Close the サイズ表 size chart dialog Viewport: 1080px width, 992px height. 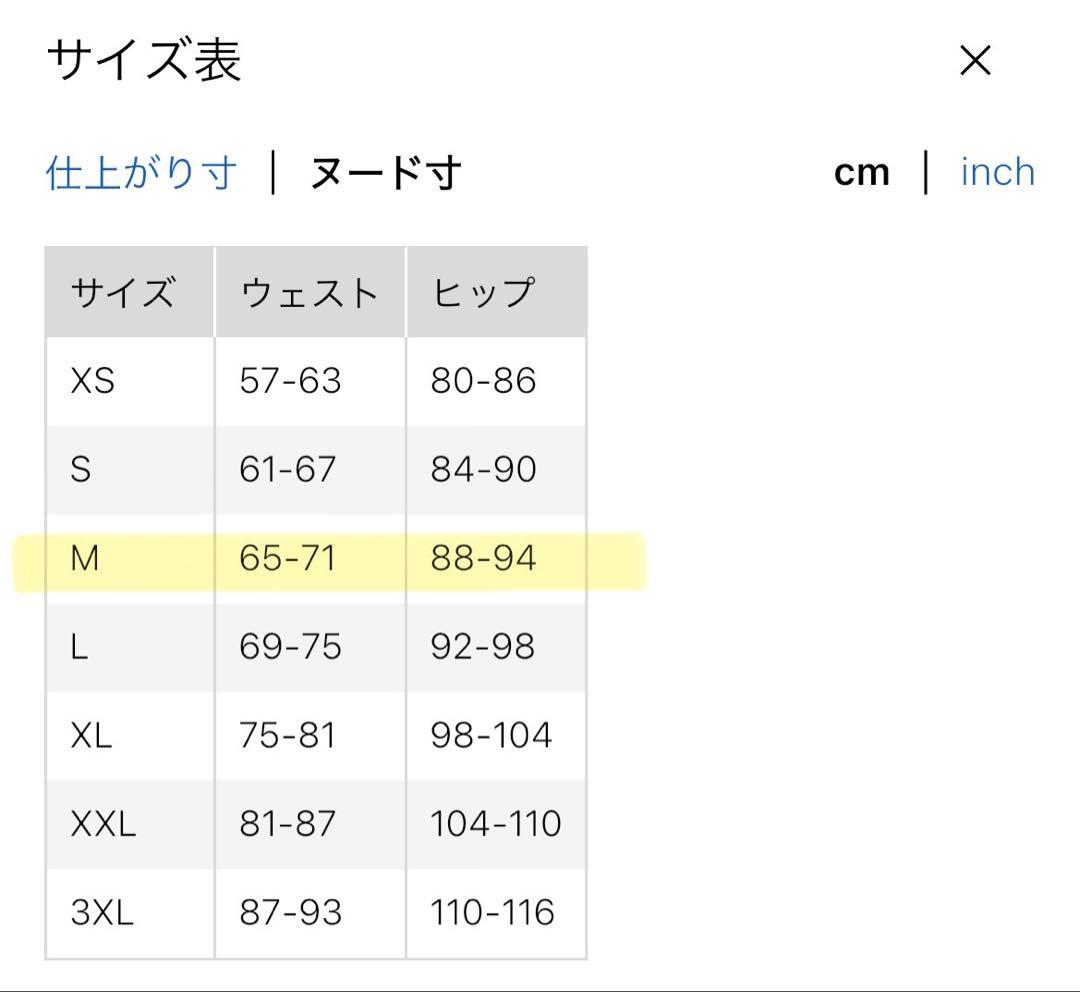pos(975,61)
